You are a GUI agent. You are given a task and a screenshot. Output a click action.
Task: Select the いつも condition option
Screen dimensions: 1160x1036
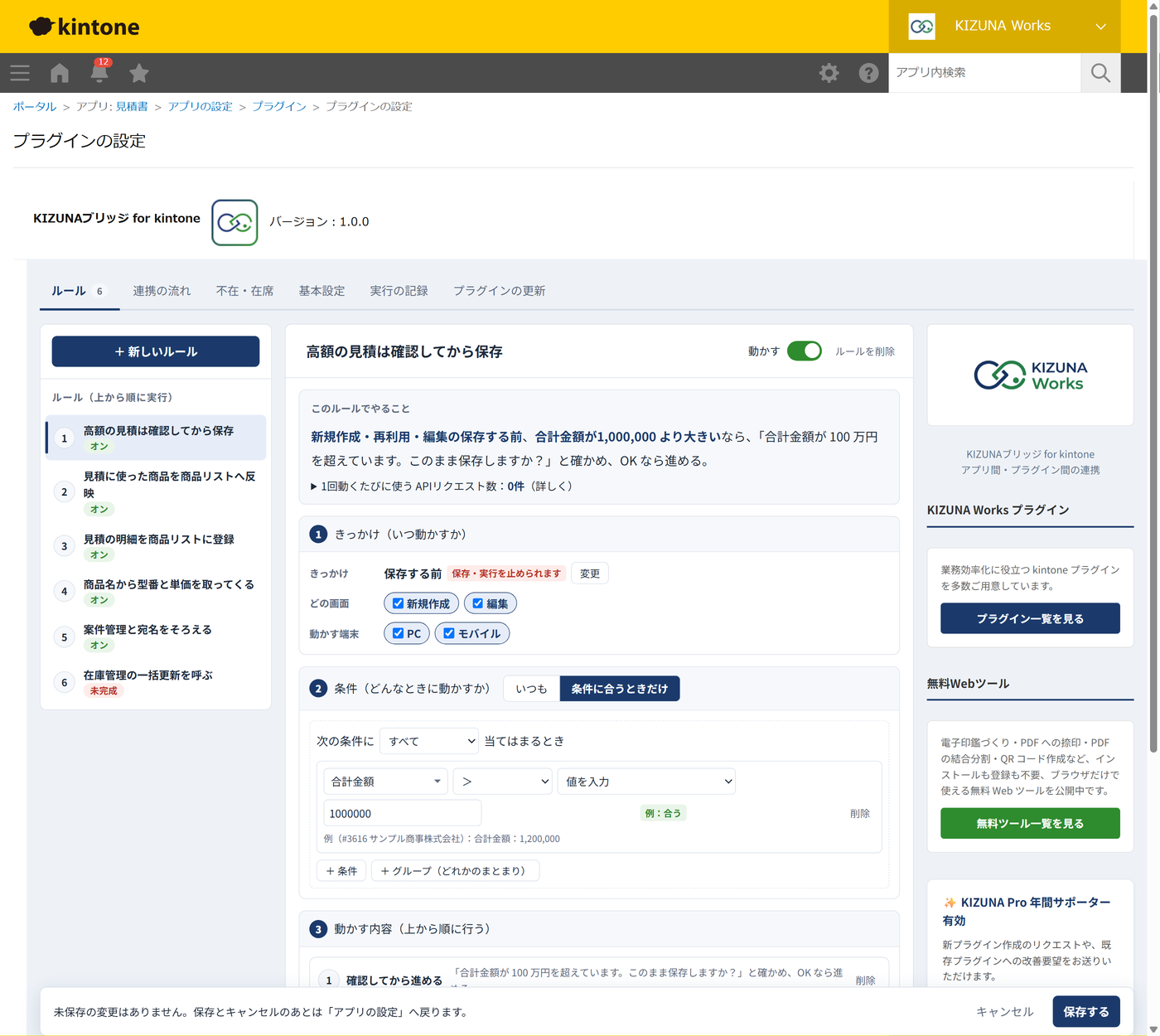pyautogui.click(x=531, y=689)
